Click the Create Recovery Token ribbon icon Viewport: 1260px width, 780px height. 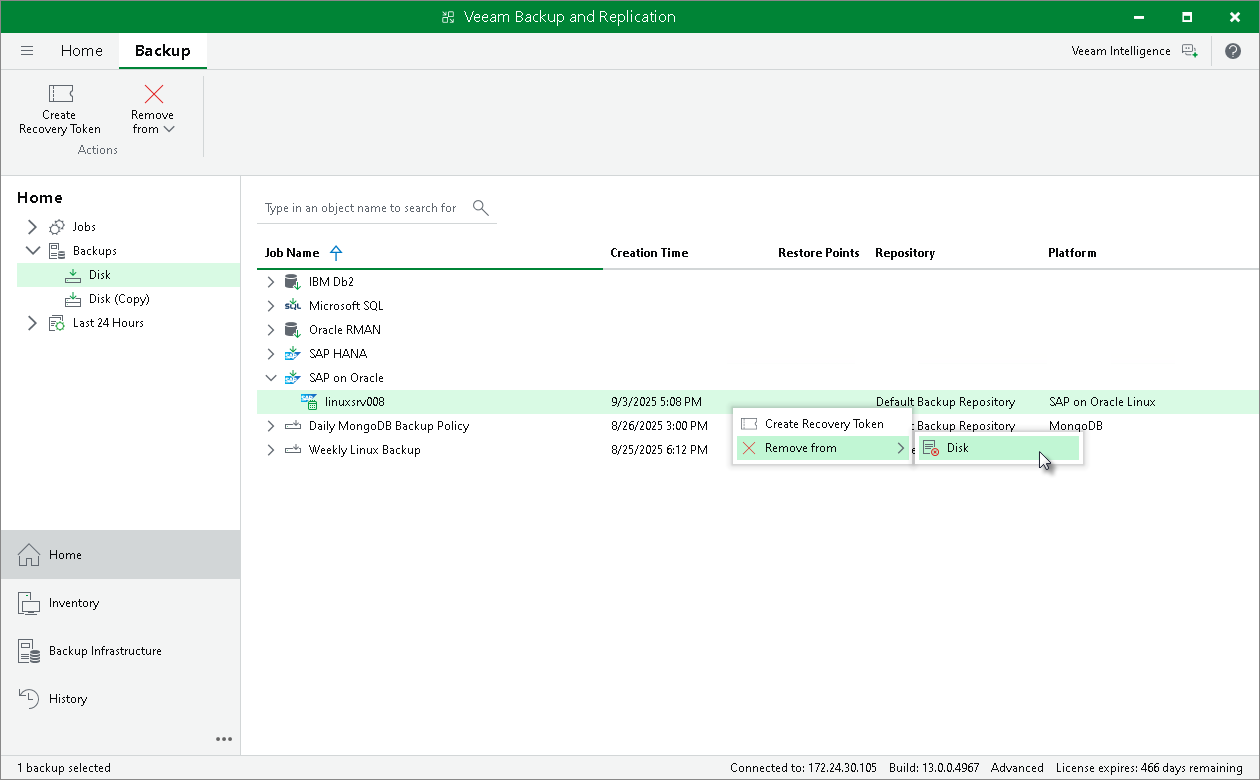coord(60,94)
